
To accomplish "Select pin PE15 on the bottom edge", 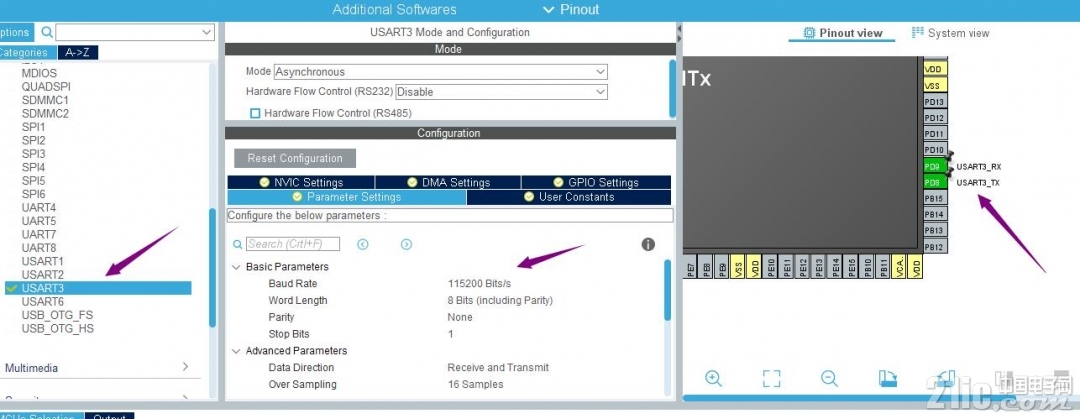I will click(851, 266).
